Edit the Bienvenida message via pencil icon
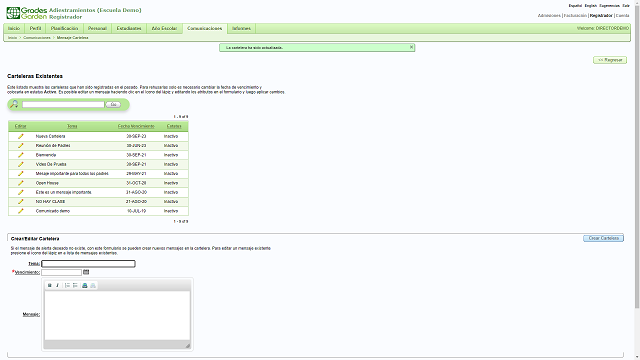Viewport: 640px width, 360px height. click(x=21, y=155)
